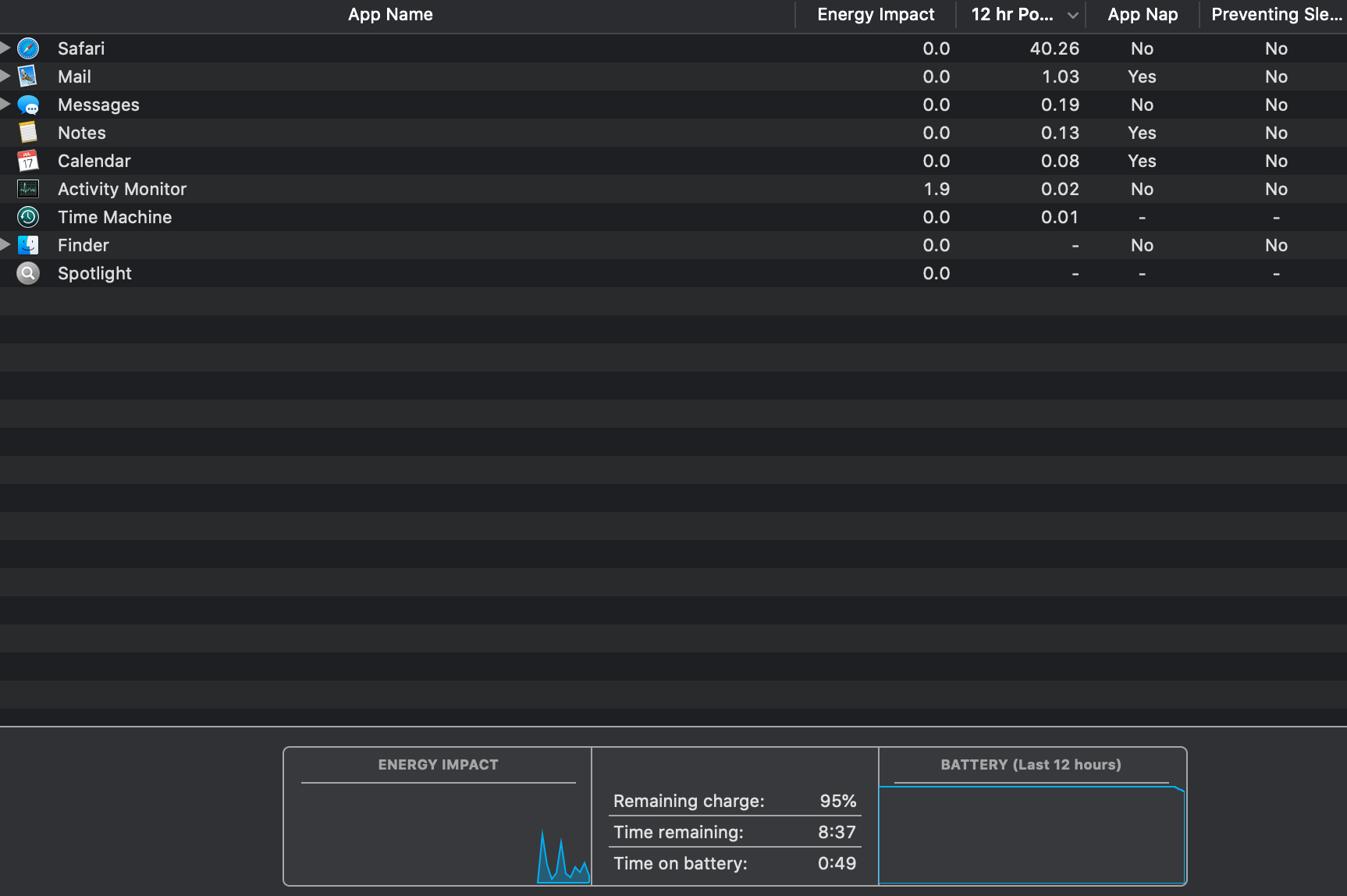The width and height of the screenshot is (1347, 896).
Task: Click Calendar's 0.08 power value
Action: 1060,161
